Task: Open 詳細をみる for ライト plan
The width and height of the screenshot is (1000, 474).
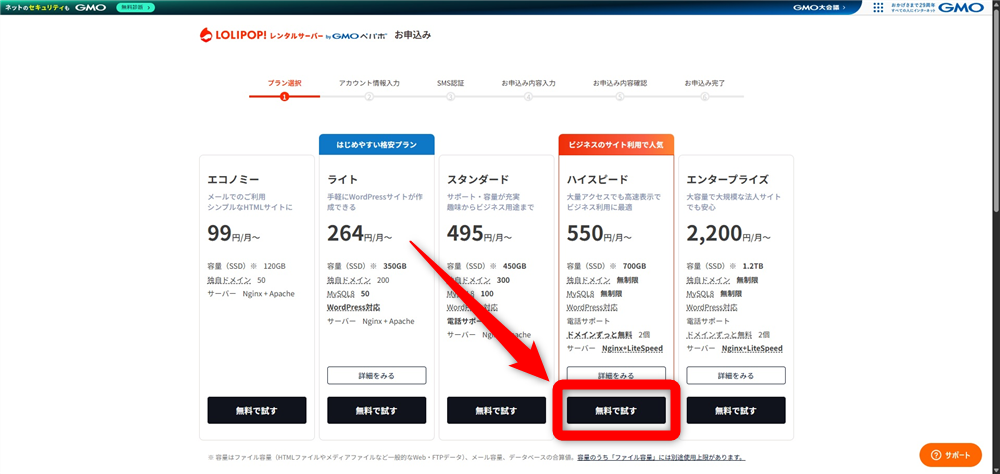Action: click(377, 376)
